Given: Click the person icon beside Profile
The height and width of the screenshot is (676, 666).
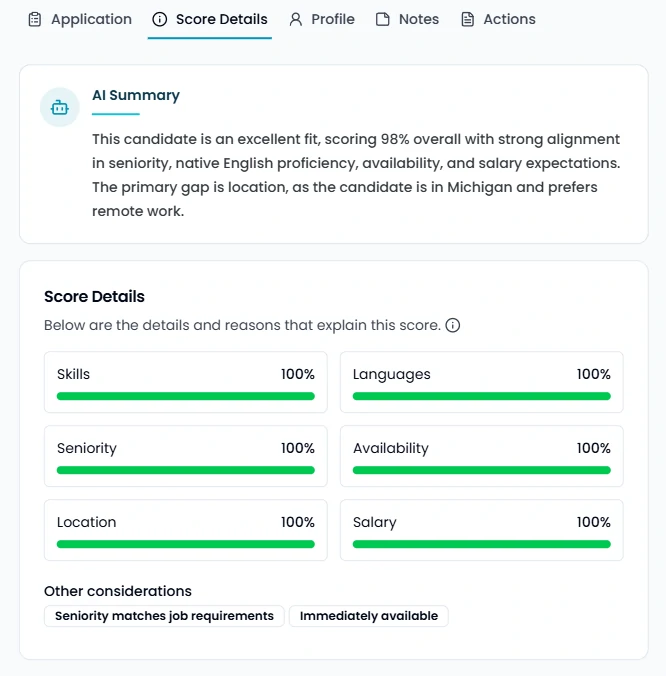Looking at the screenshot, I should coord(296,19).
